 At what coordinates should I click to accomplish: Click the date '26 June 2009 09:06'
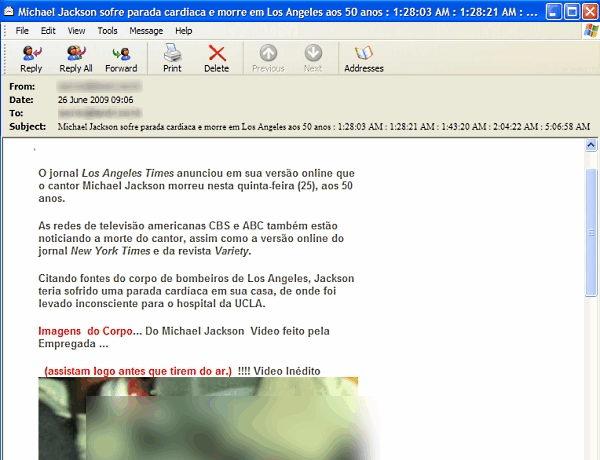pos(96,100)
